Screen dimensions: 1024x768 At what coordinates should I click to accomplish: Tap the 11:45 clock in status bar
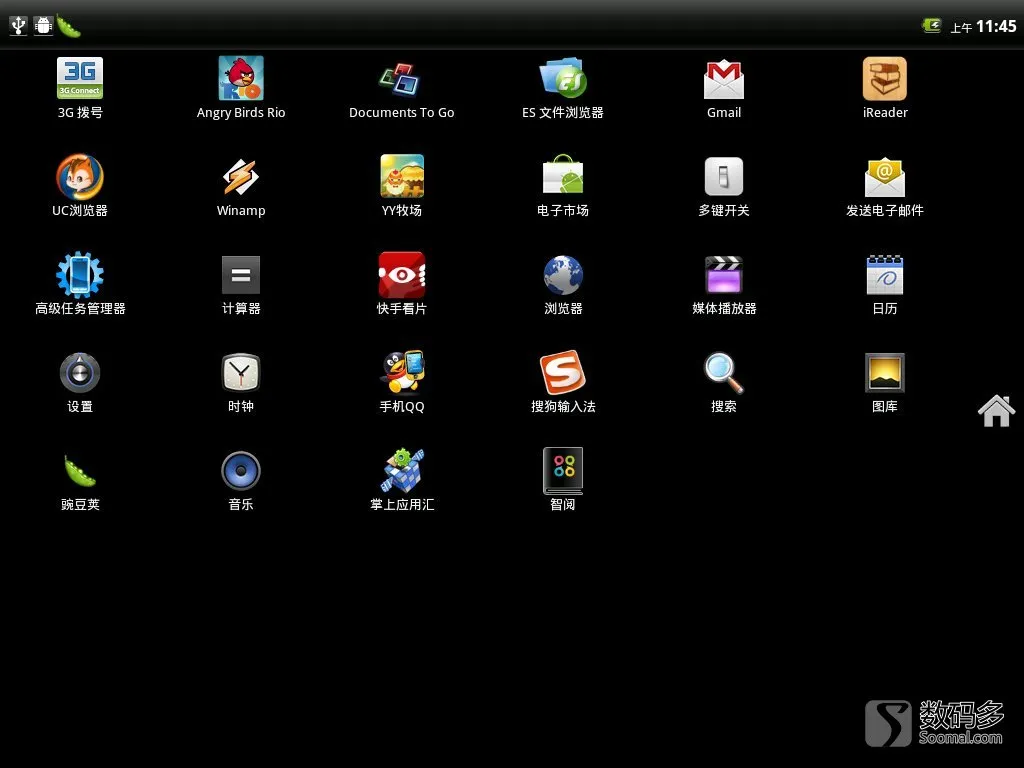click(997, 26)
